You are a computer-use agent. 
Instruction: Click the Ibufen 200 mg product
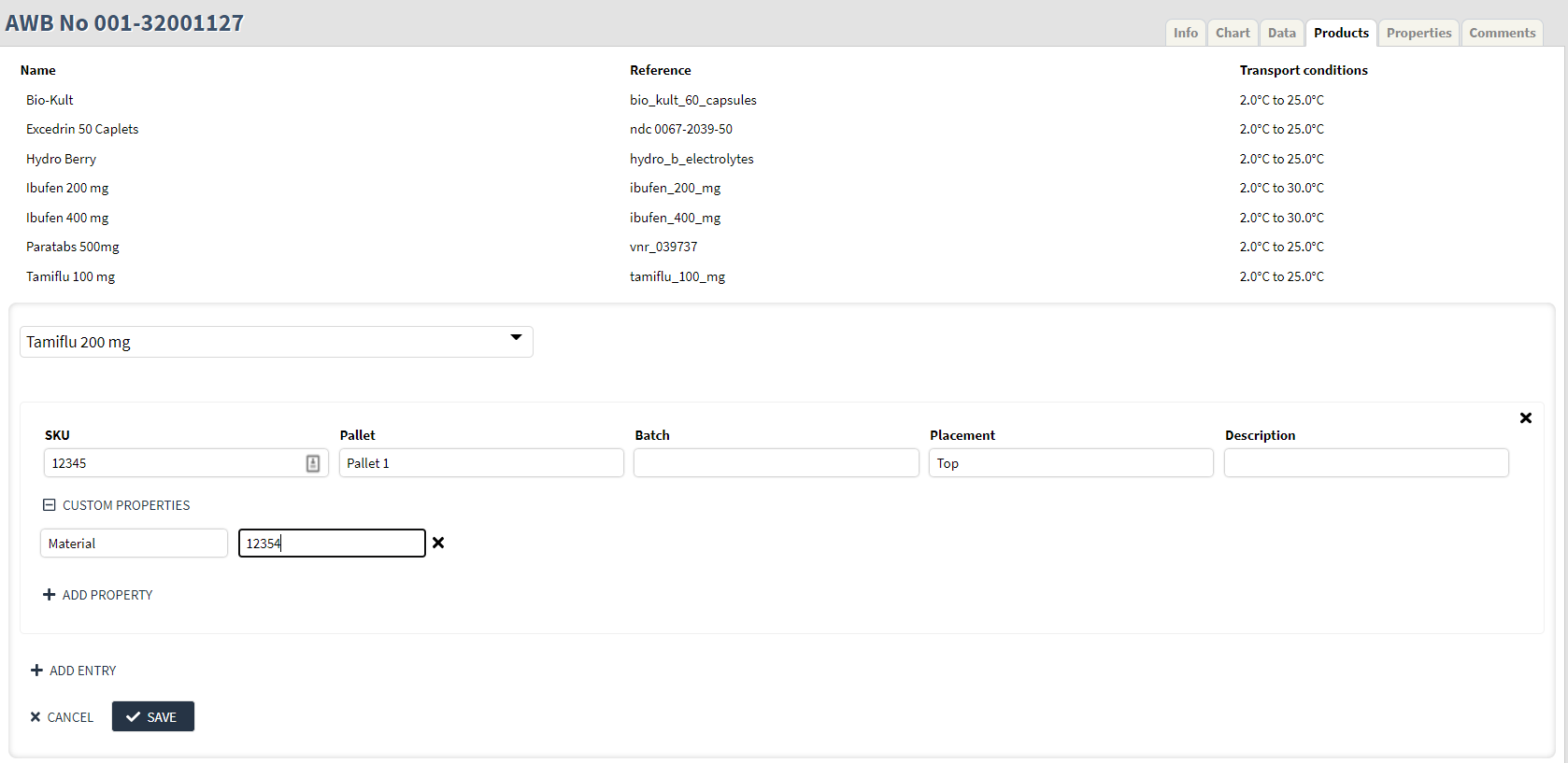tap(67, 188)
